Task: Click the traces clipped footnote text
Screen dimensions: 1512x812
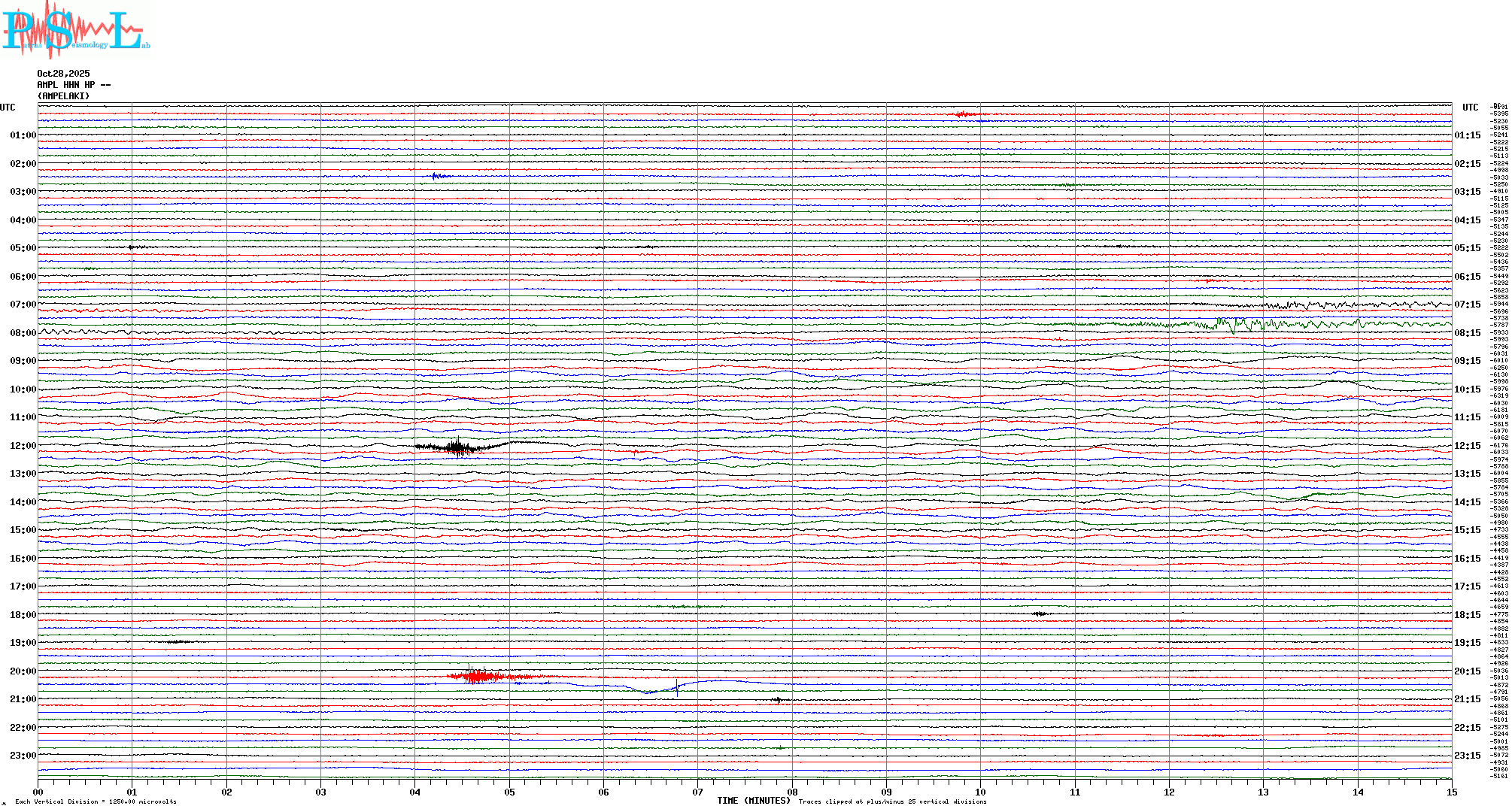Action: (892, 801)
